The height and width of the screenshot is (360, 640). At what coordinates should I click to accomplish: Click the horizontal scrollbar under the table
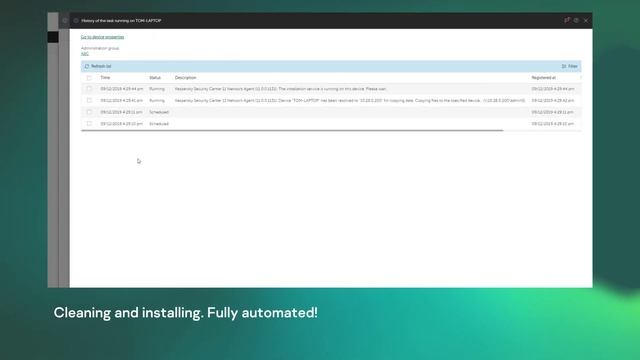pyautogui.click(x=292, y=131)
